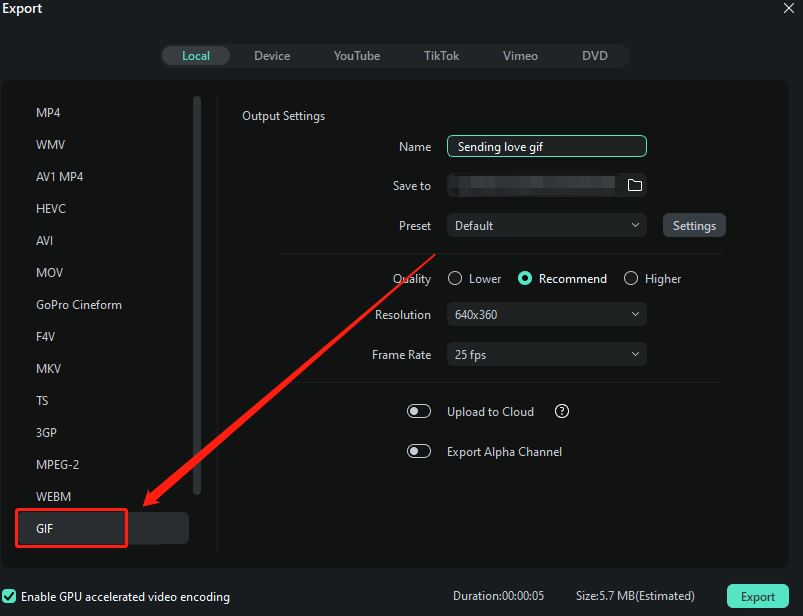Expand the Resolution dropdown showing 640x360
803x616 pixels.
click(546, 314)
